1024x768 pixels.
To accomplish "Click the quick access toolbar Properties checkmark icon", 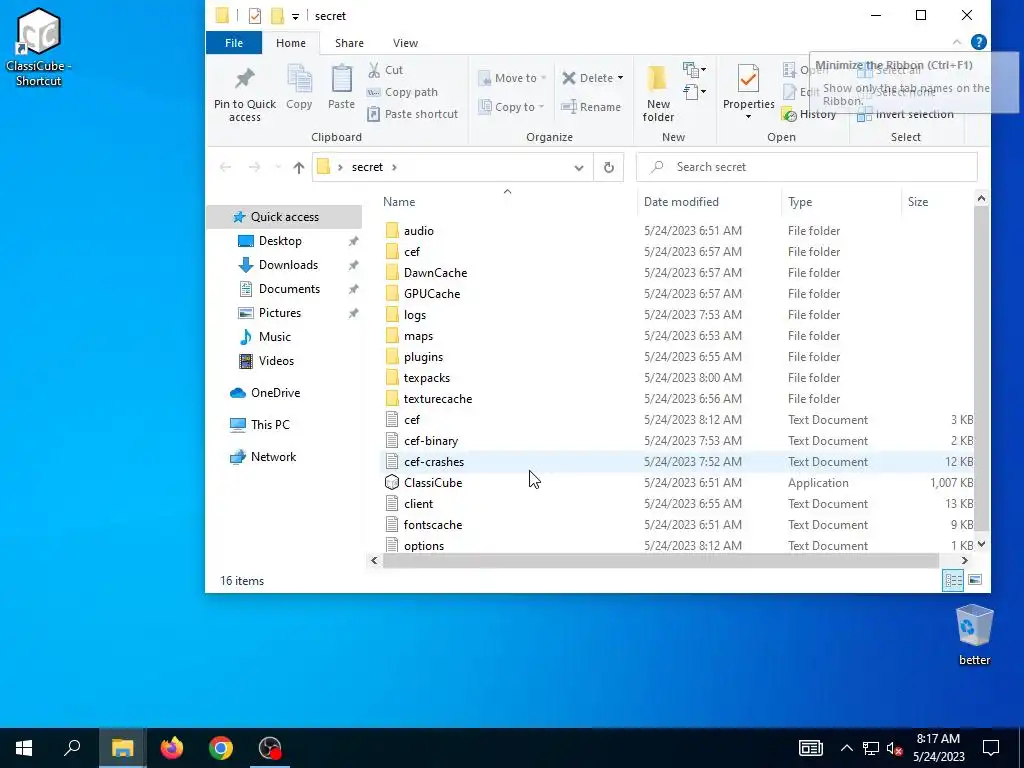I will click(255, 16).
